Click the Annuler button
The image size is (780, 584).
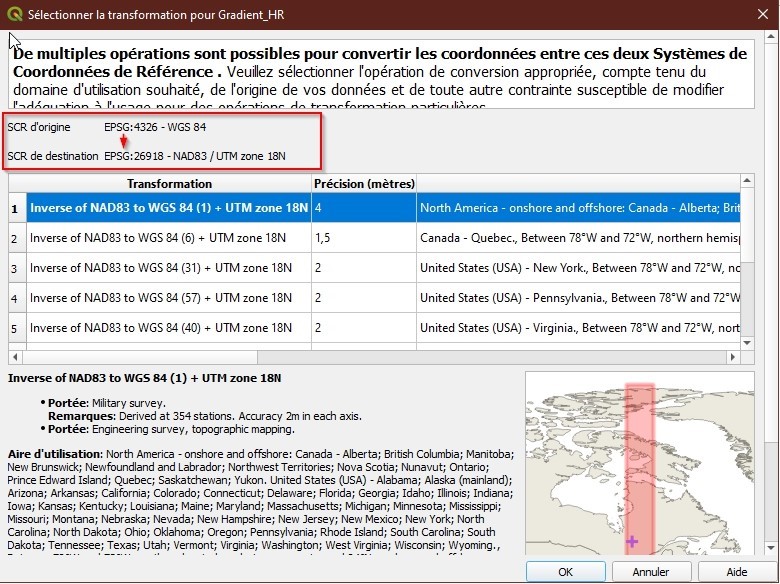(x=651, y=572)
